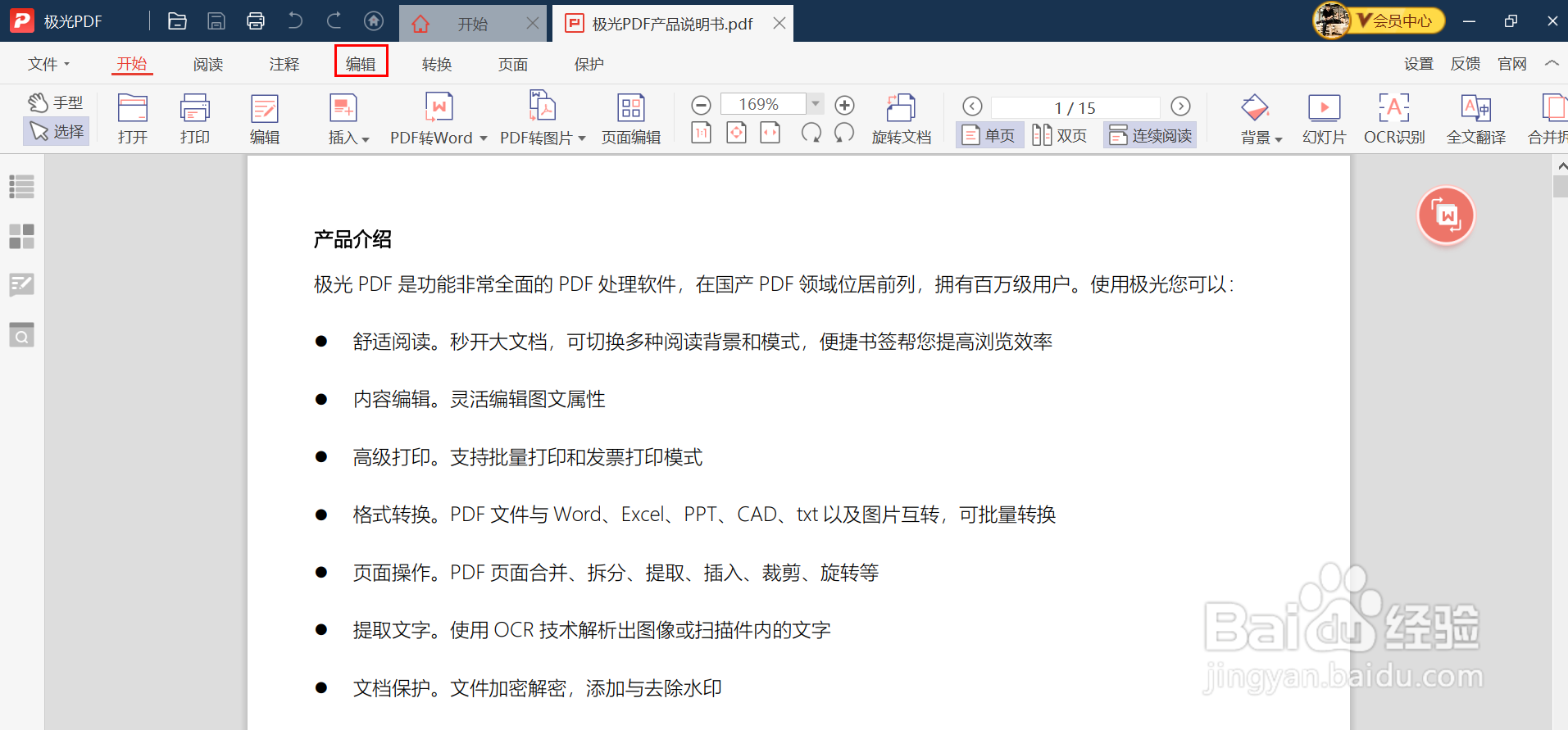Image resolution: width=1568 pixels, height=730 pixels.
Task: Click fit width icon
Action: [770, 133]
